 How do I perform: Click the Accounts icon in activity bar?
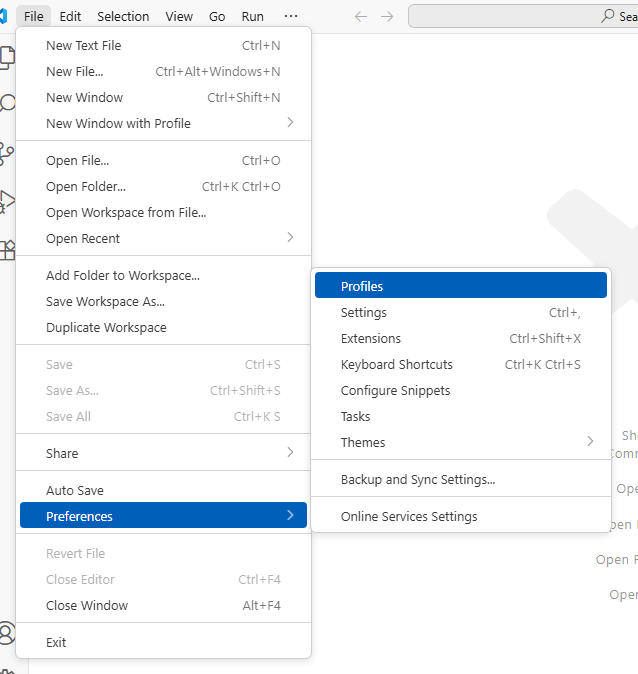point(7,633)
